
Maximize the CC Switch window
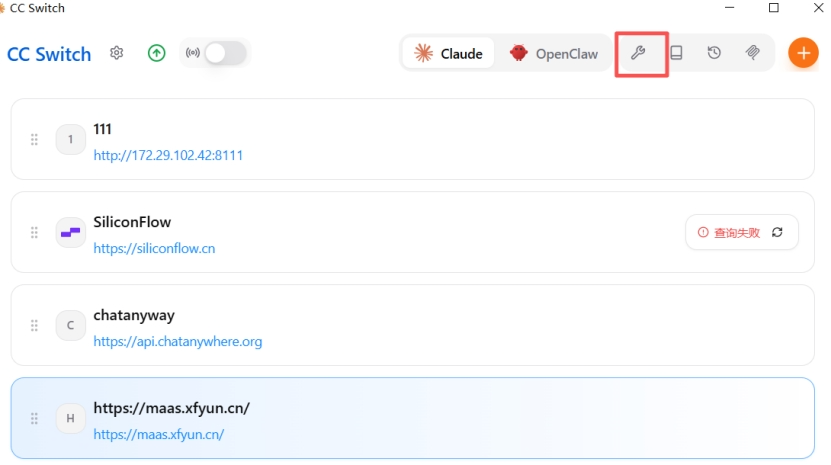coord(774,7)
